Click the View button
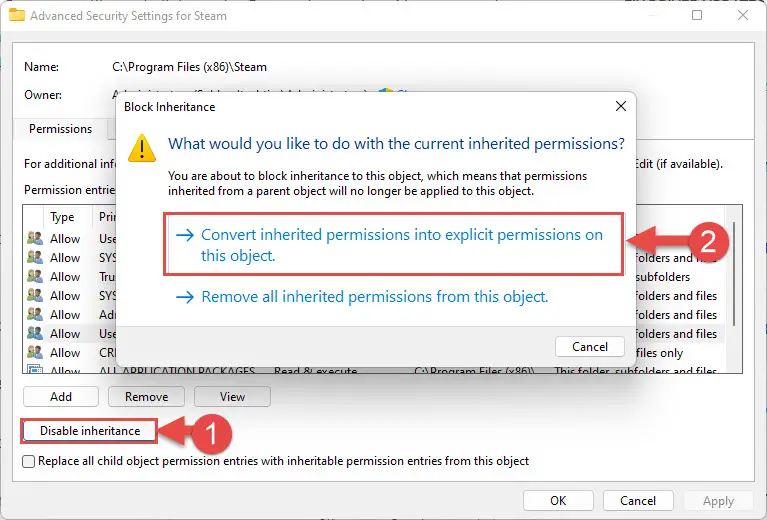 (232, 397)
